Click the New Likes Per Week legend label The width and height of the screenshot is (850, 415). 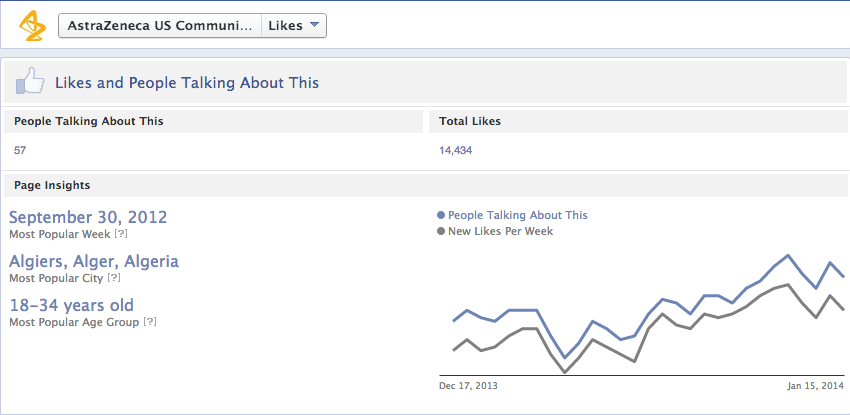pyautogui.click(x=500, y=231)
